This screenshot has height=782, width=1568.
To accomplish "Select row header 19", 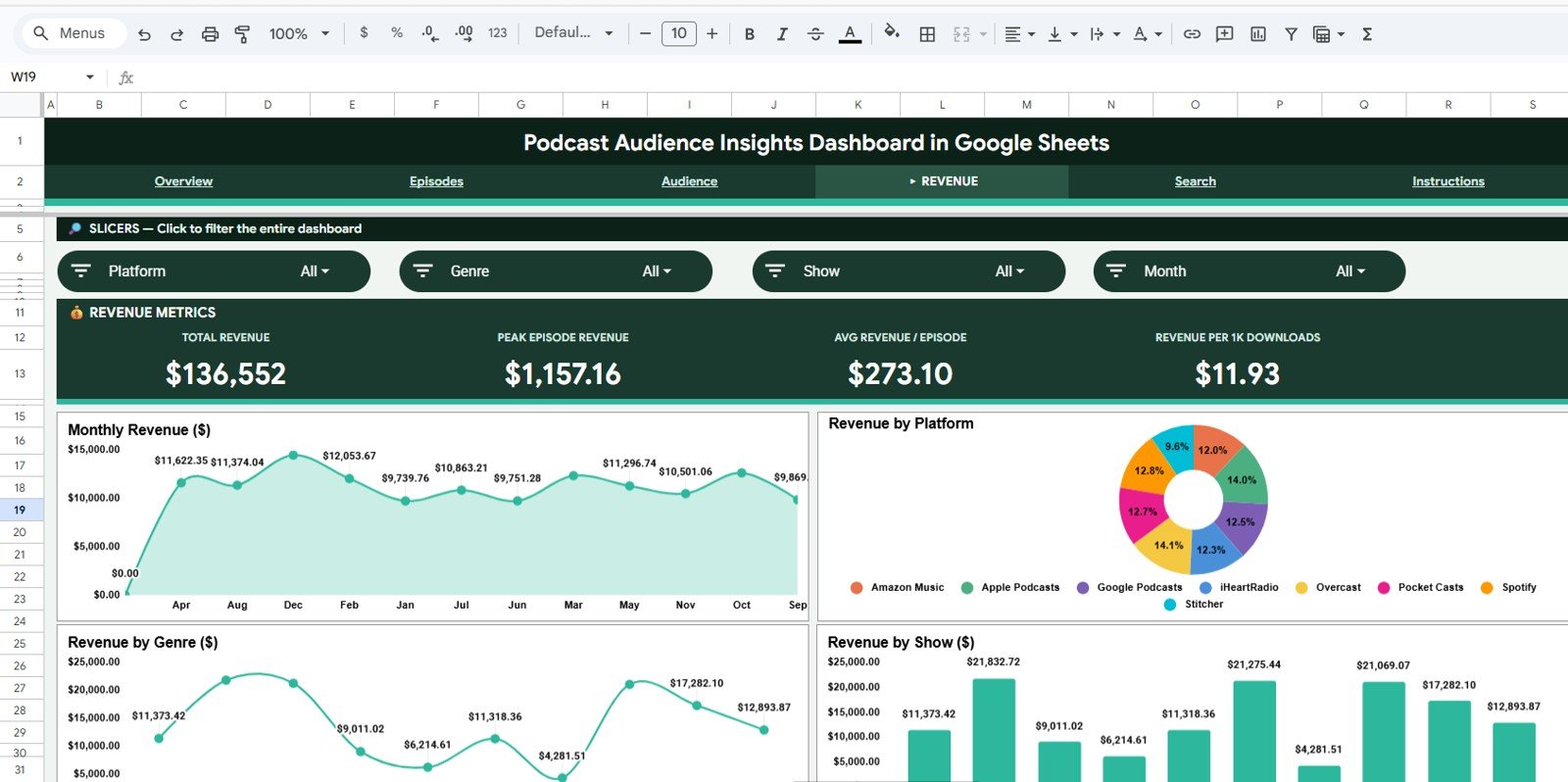I will (20, 510).
